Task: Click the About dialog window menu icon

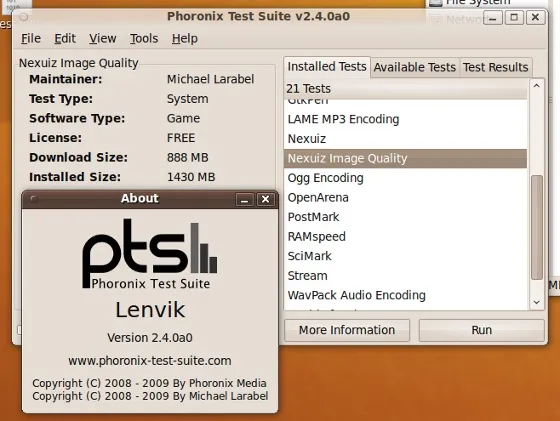Action: tap(34, 199)
